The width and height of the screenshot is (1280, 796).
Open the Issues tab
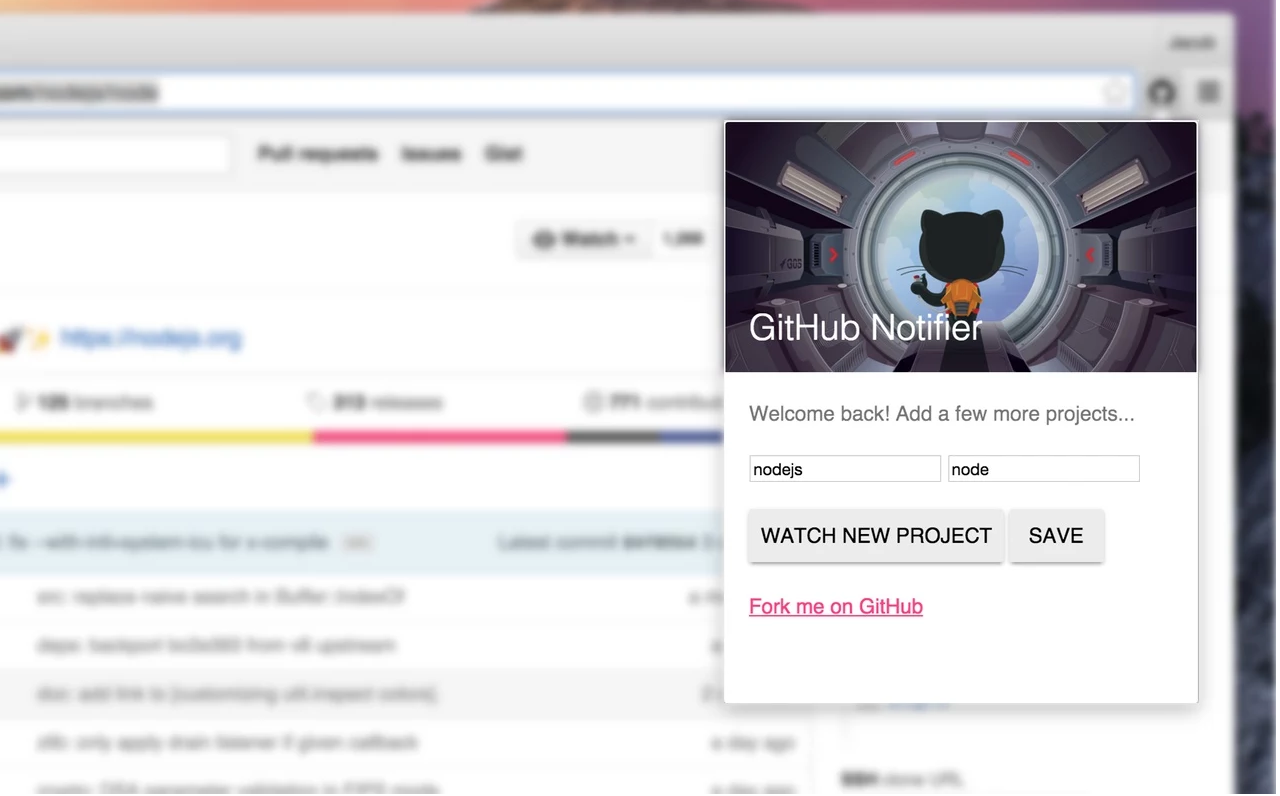[431, 153]
